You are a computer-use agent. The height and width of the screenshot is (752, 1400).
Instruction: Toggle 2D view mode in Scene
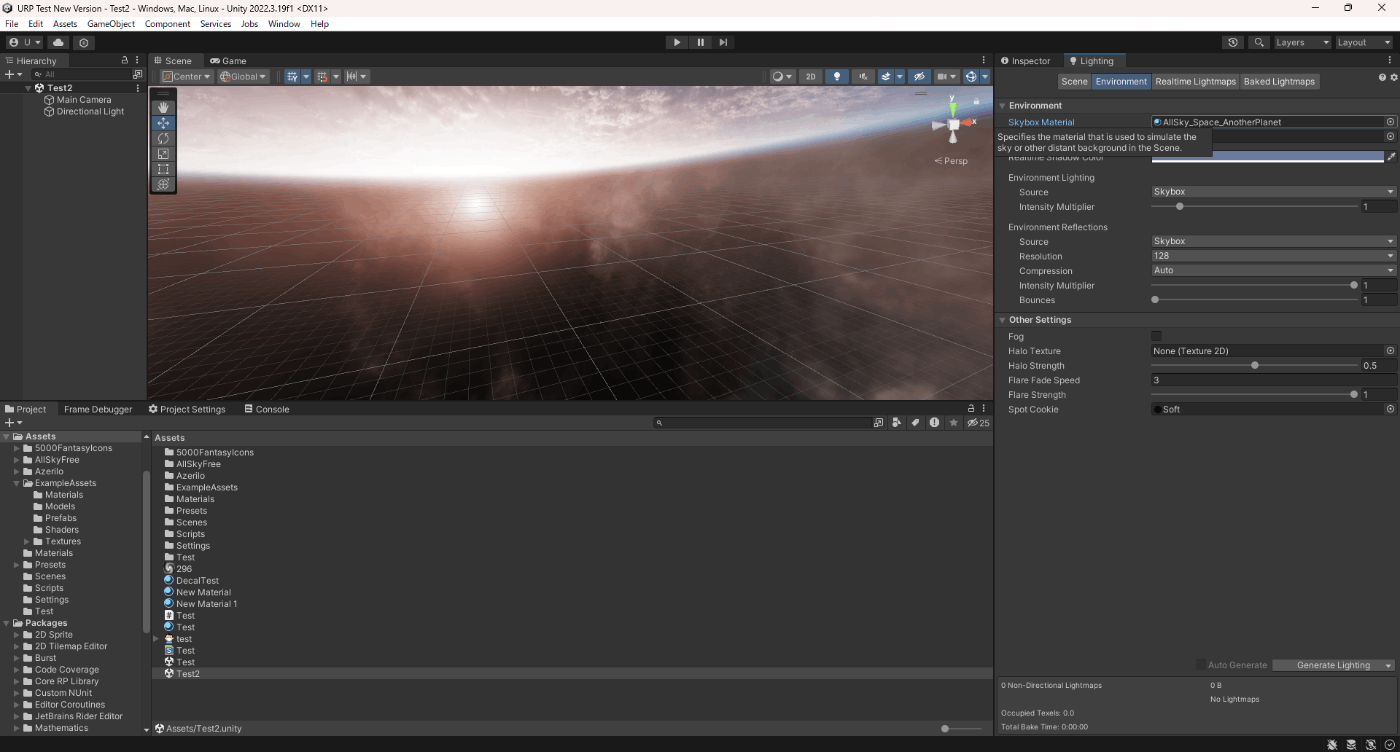pos(811,76)
